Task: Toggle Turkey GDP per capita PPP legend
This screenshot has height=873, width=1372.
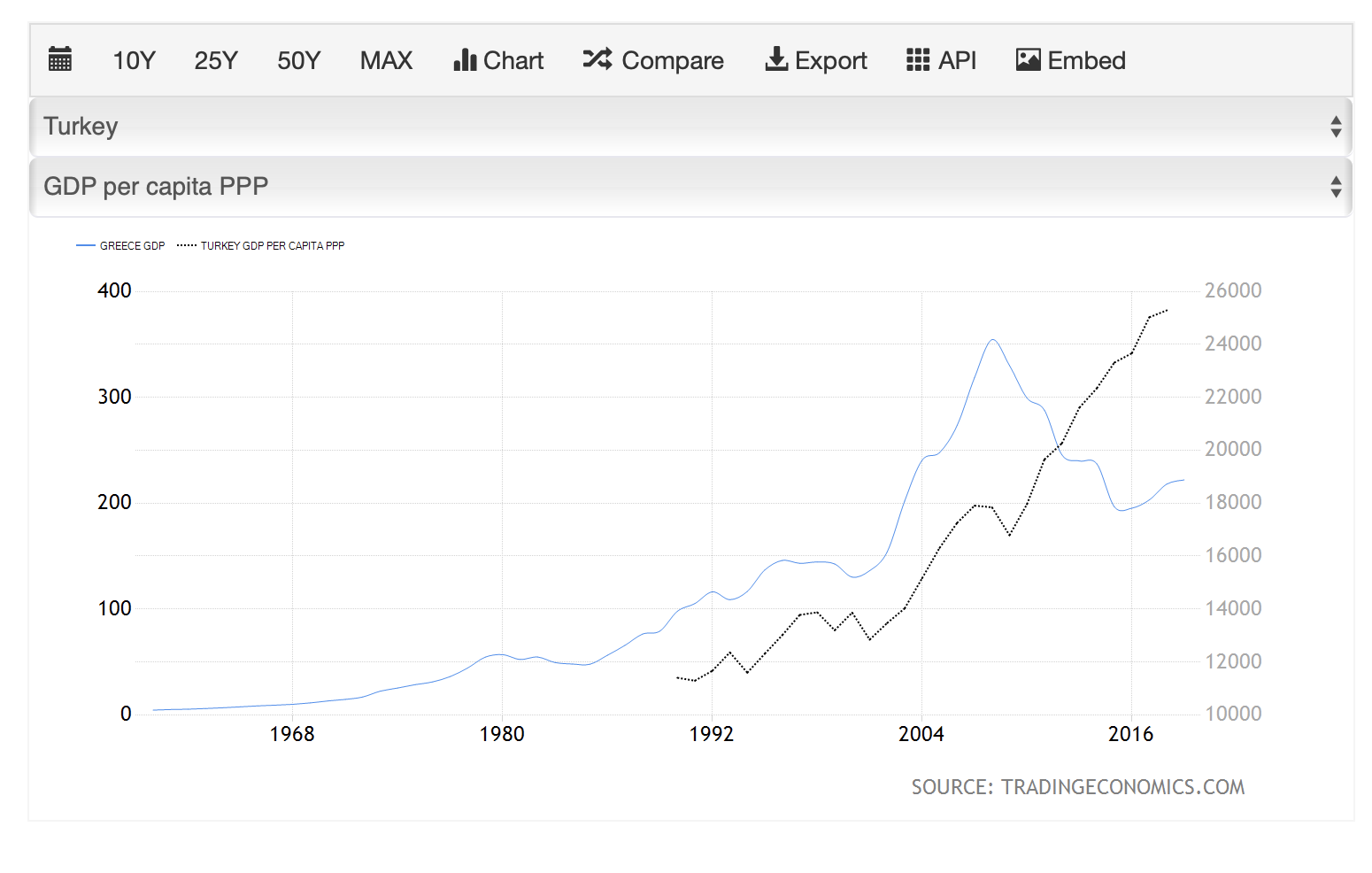Action: click(272, 246)
